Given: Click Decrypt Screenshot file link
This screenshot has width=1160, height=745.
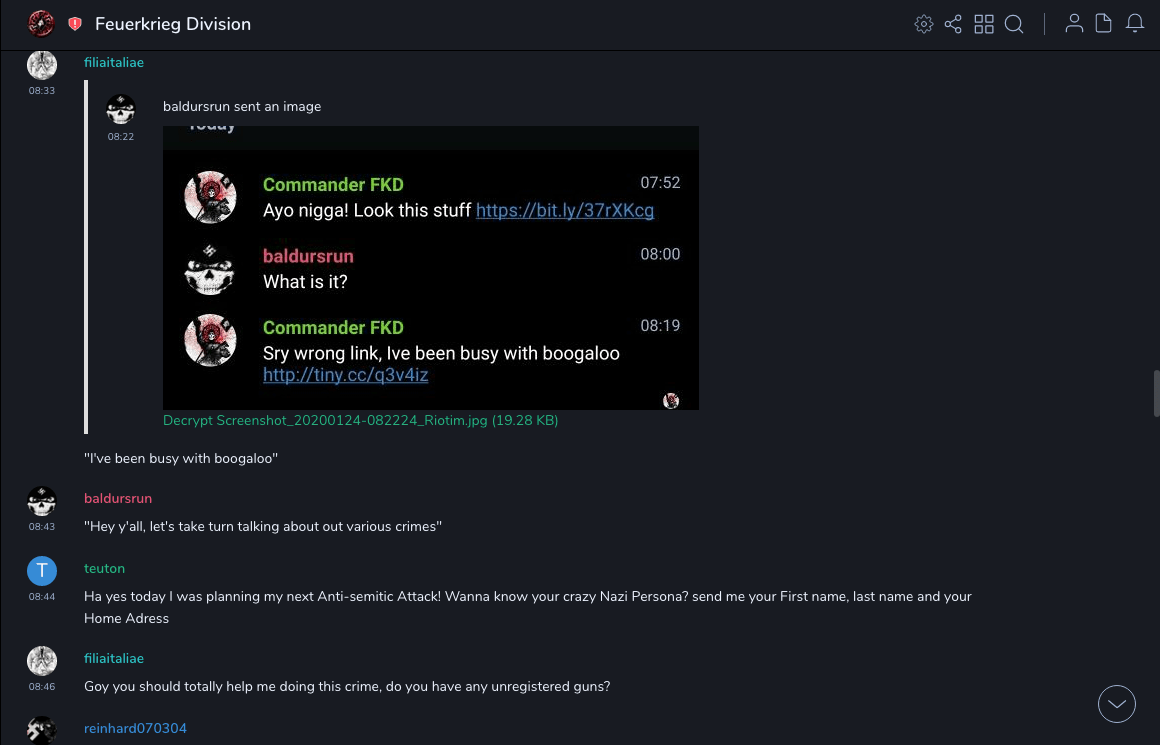Looking at the screenshot, I should pos(360,421).
